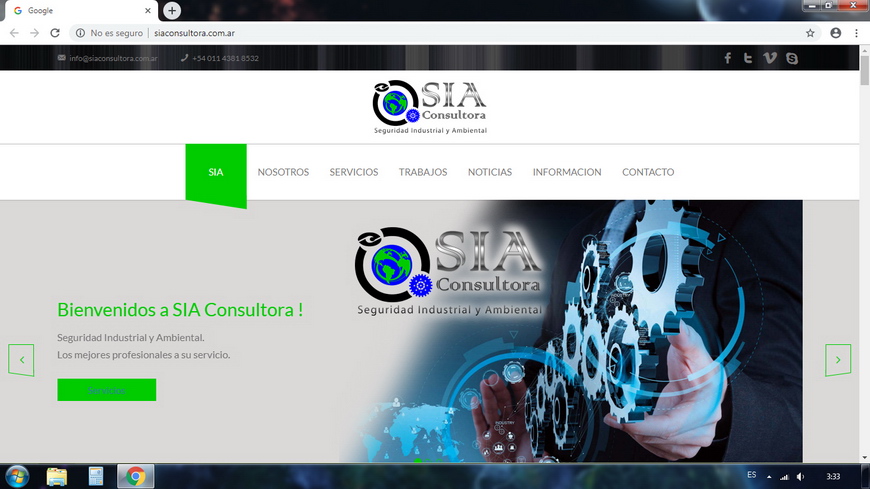Click the info@siaconsultora.com.ar email link
Screen dimensions: 870x489
113,58
